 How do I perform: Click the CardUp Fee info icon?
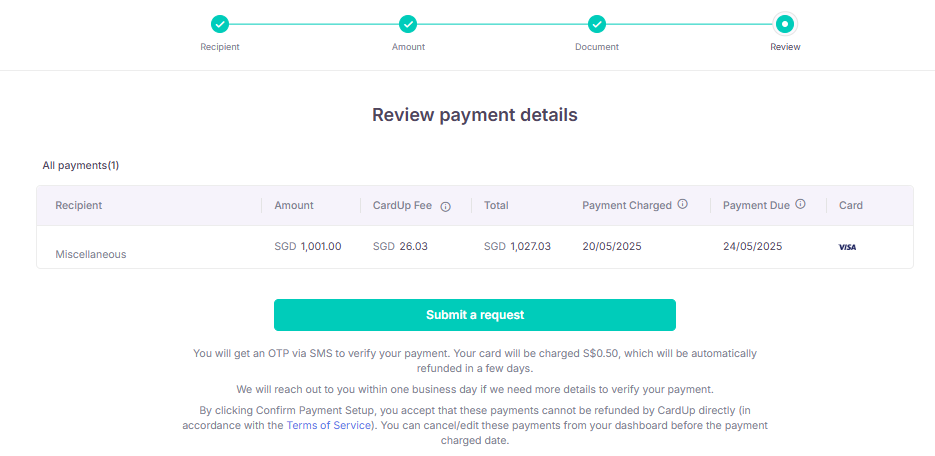click(x=446, y=206)
